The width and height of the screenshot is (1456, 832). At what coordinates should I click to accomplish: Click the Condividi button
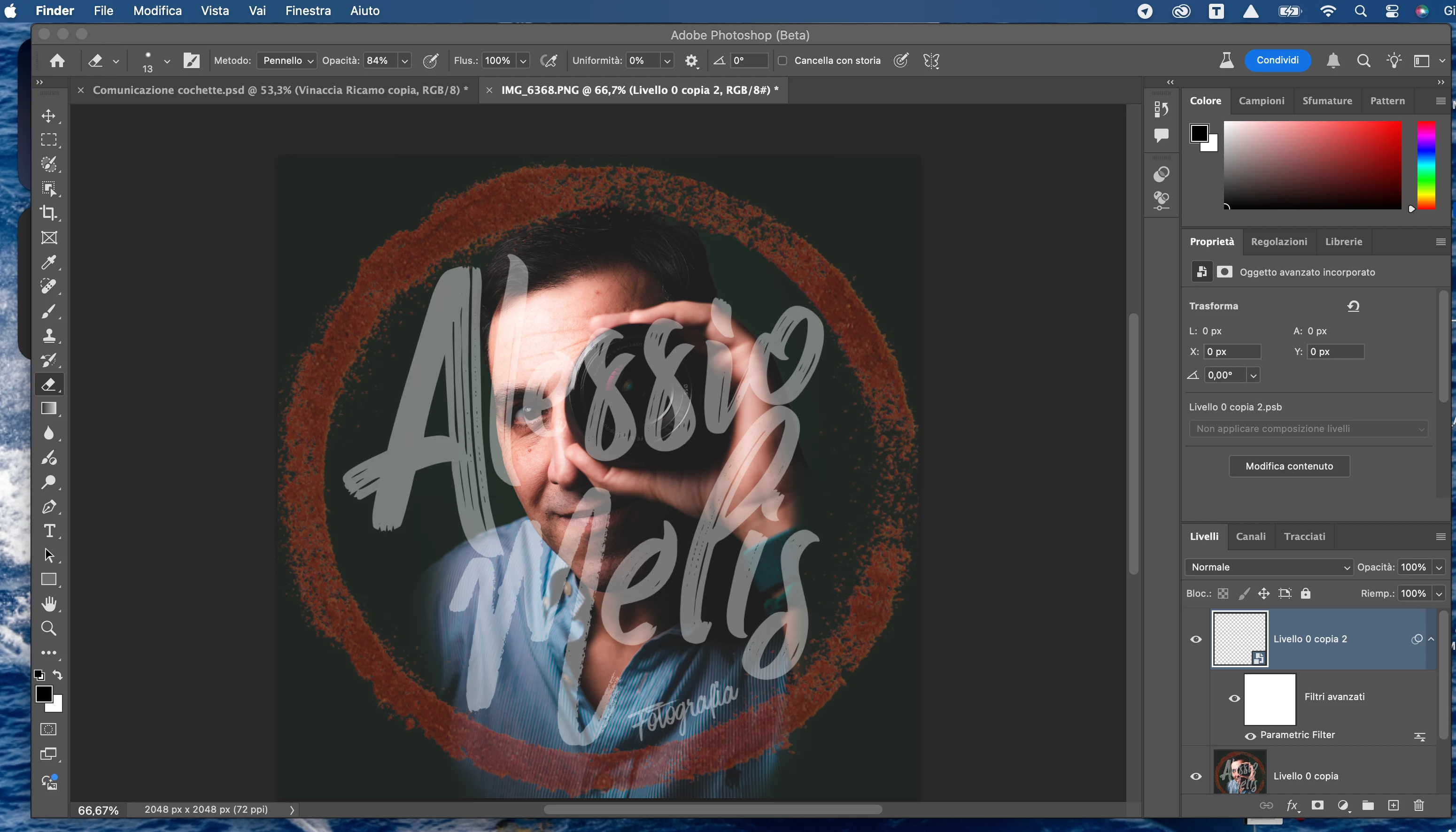click(x=1277, y=61)
